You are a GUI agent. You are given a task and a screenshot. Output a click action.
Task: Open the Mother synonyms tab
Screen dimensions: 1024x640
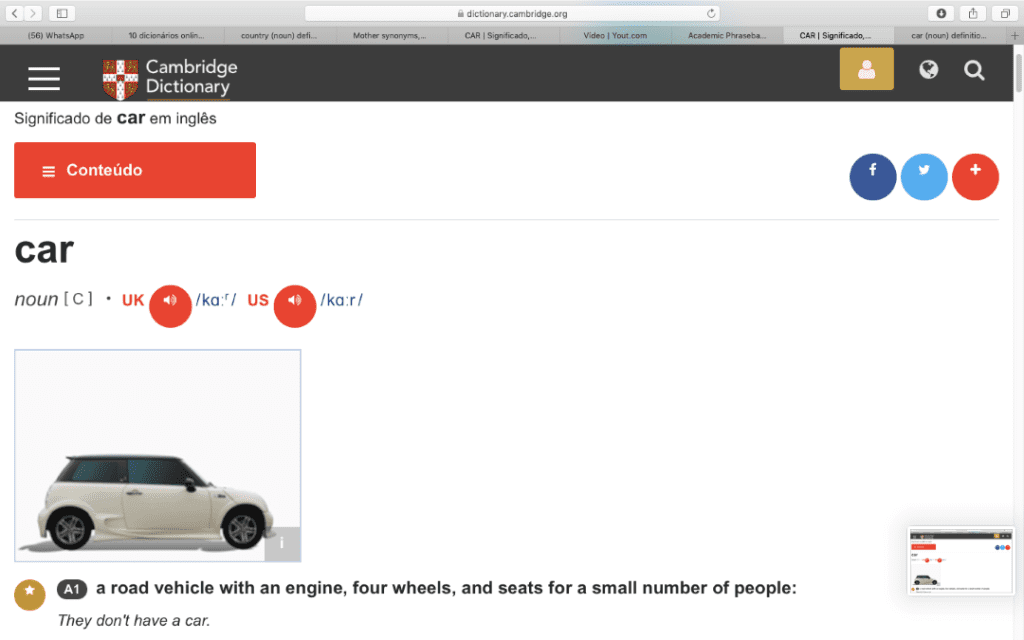coord(390,35)
